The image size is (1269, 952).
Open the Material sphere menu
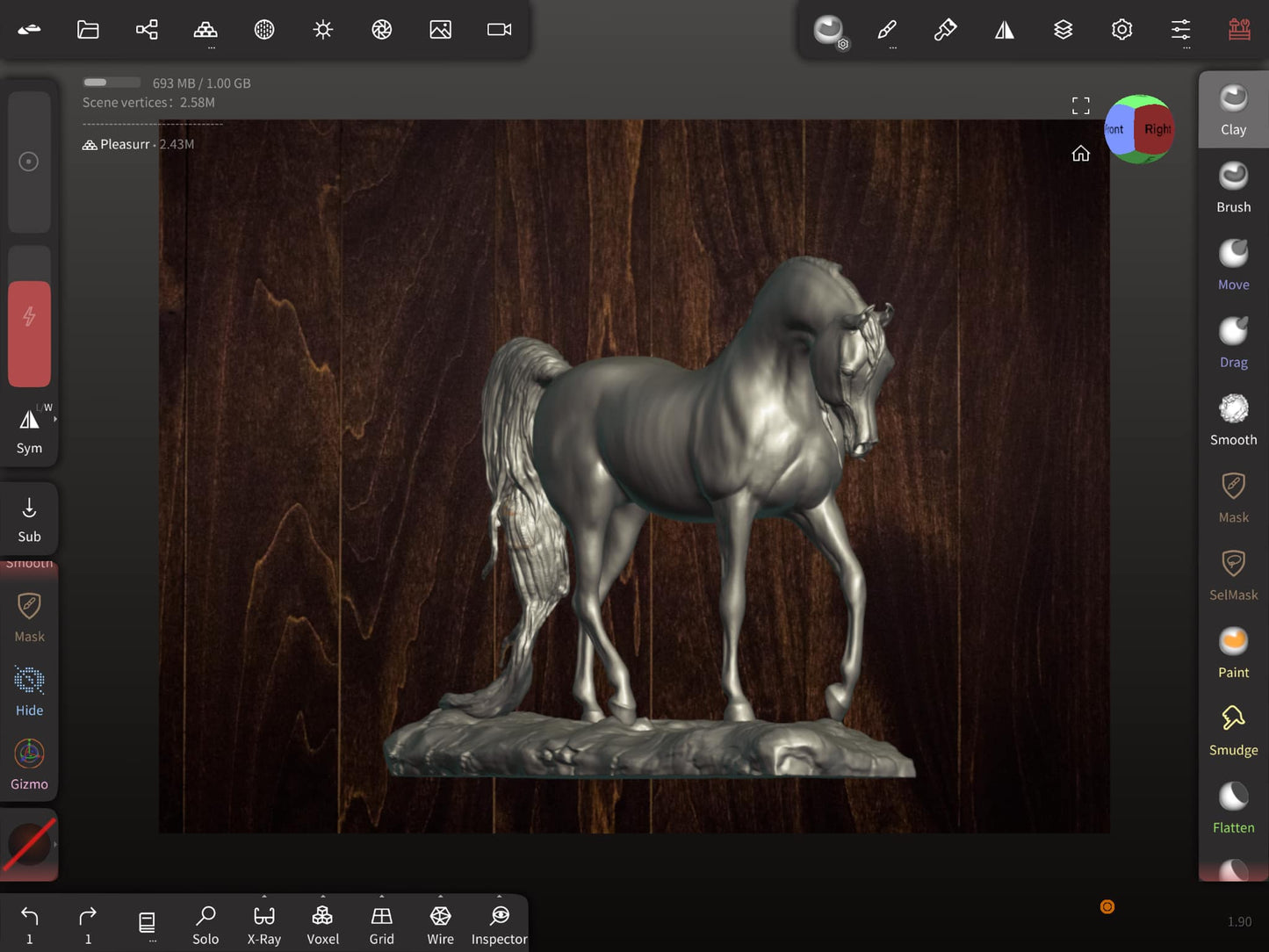pos(264,30)
